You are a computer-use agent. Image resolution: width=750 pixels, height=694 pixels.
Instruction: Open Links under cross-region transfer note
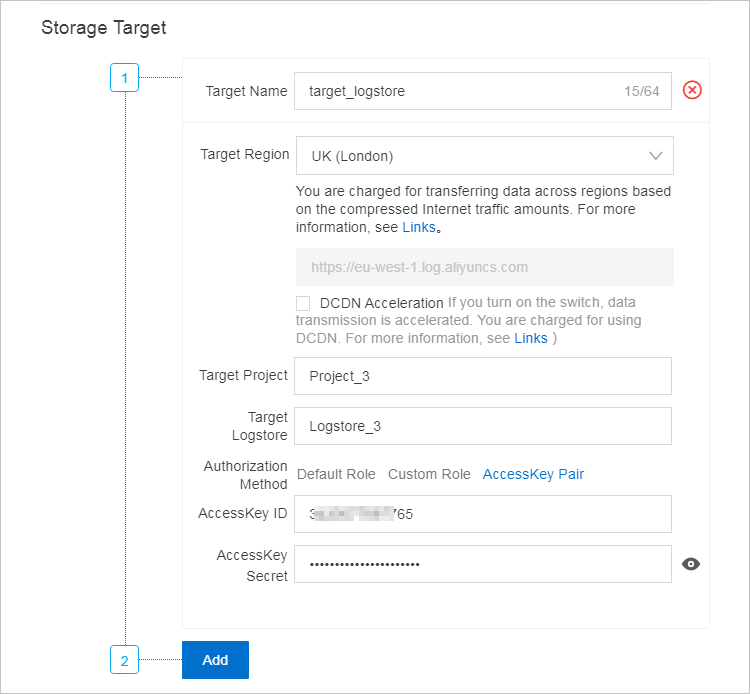419,227
